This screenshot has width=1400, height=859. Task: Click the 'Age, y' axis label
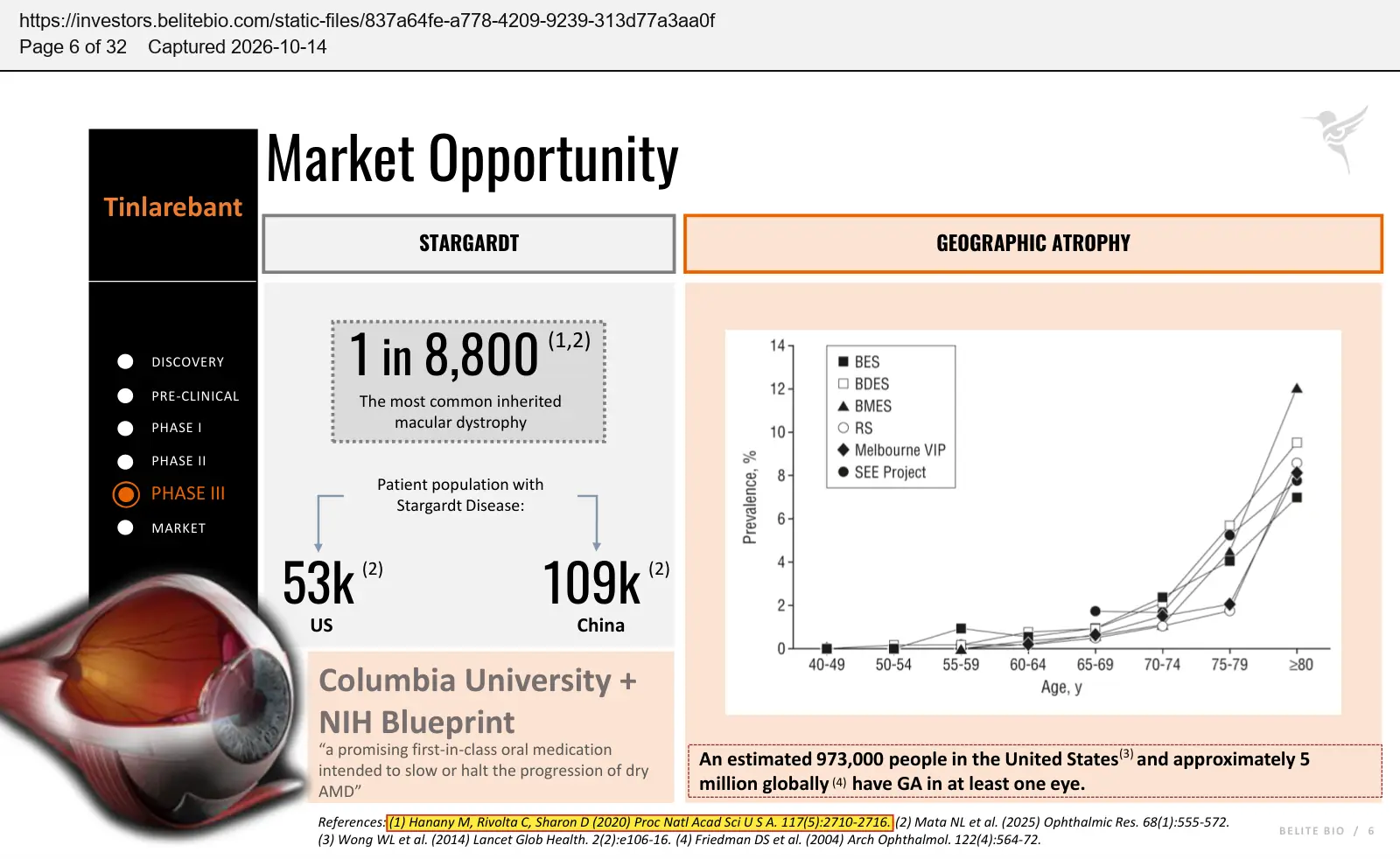pyautogui.click(x=1061, y=688)
